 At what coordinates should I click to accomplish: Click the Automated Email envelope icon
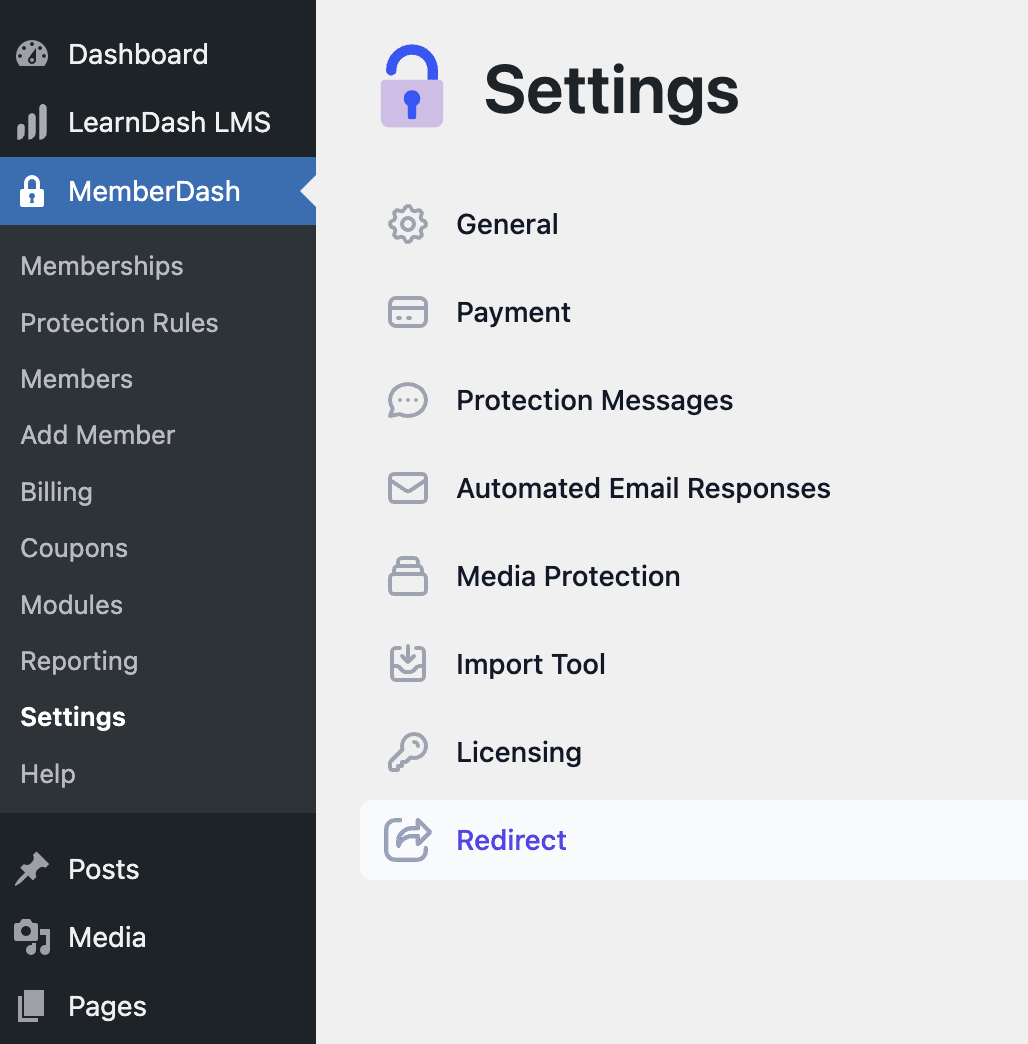[x=407, y=488]
